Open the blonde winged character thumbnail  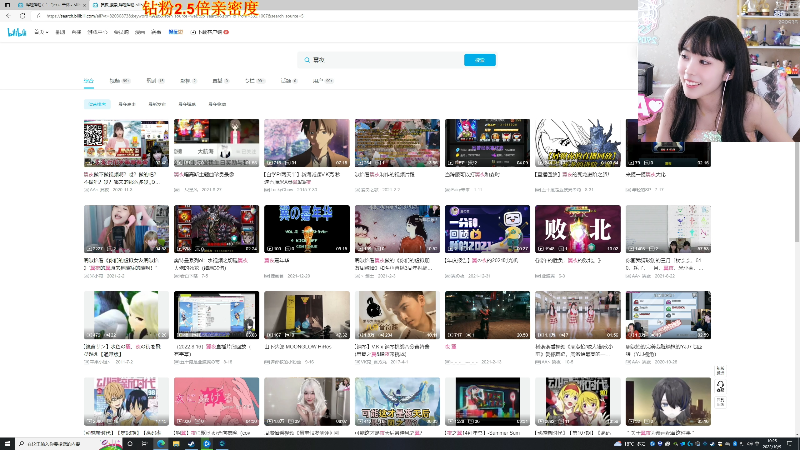(127, 315)
